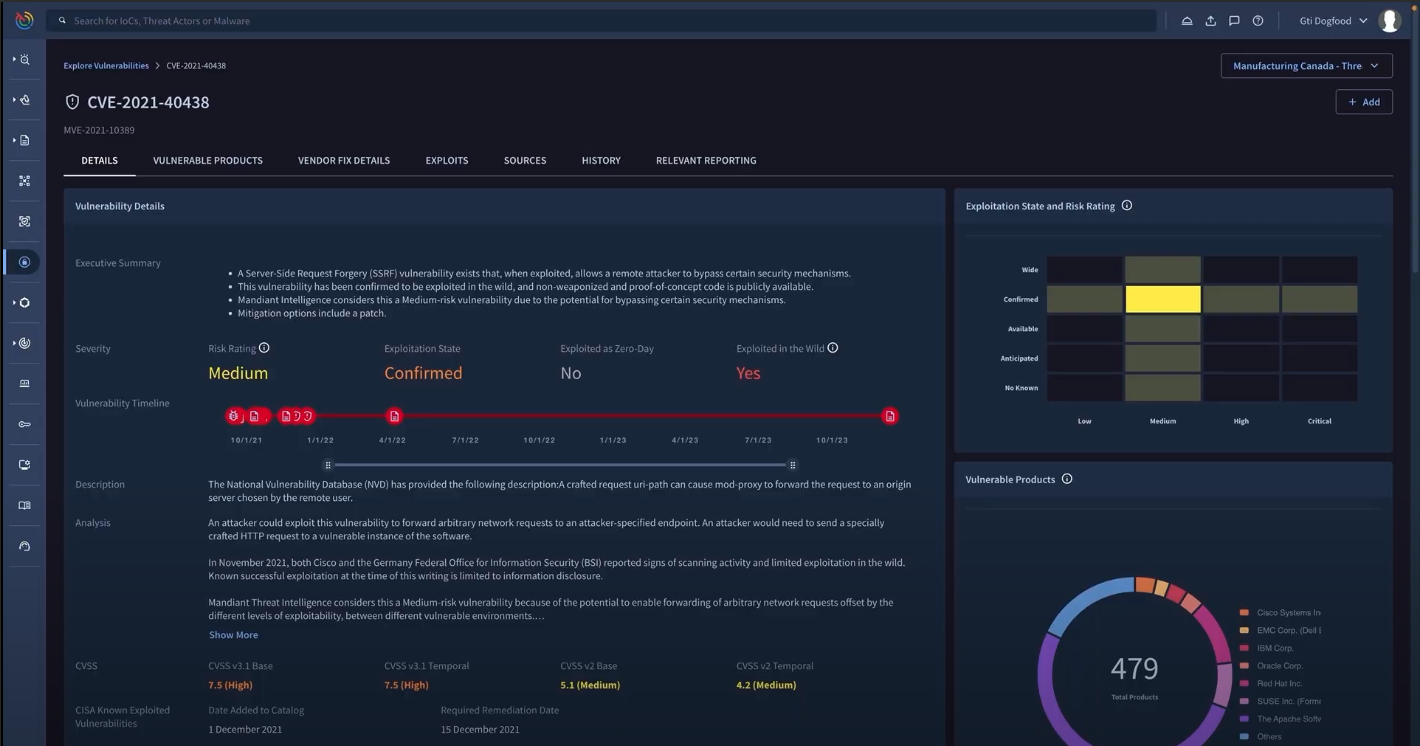Open the Manufacturing Canada - Thre dropdown
The image size is (1420, 746).
[x=1306, y=65]
